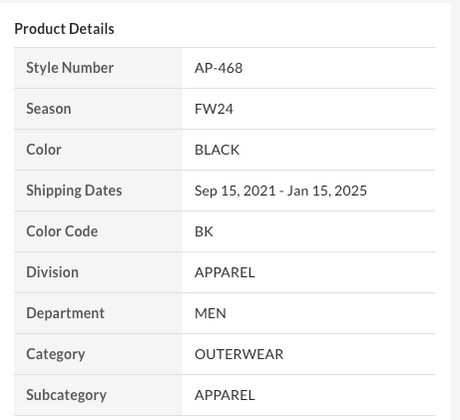Select the Style Number label
The height and width of the screenshot is (420, 460).
(x=70, y=68)
